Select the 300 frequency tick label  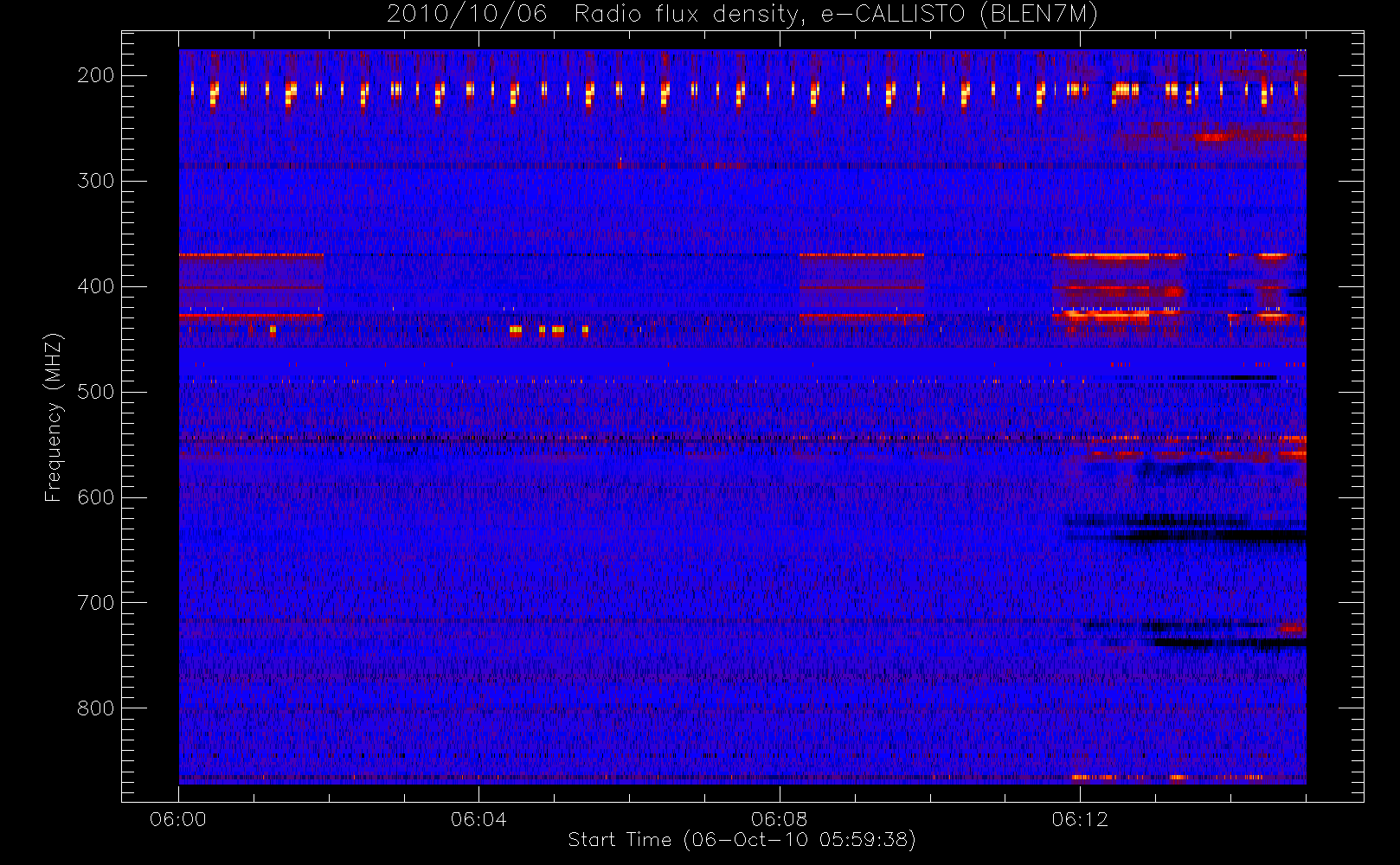click(96, 181)
